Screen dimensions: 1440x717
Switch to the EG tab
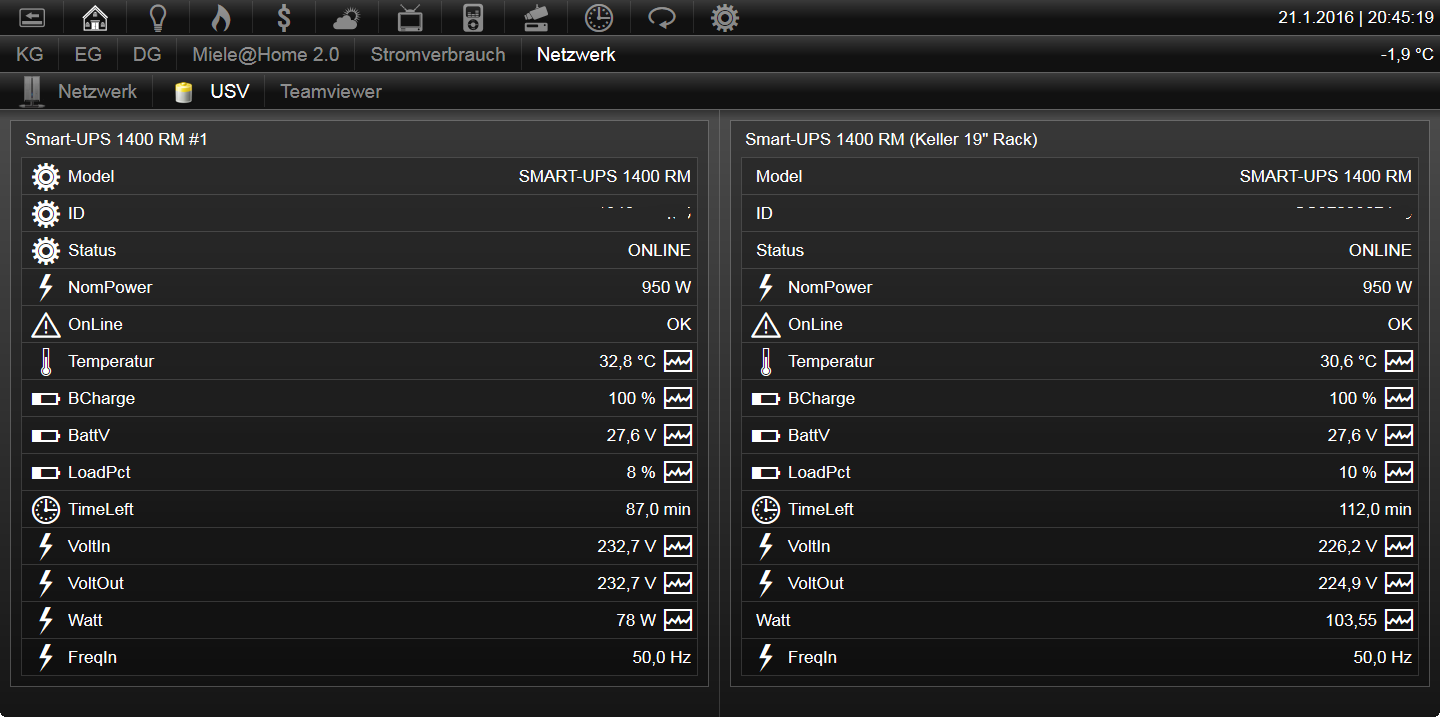88,55
